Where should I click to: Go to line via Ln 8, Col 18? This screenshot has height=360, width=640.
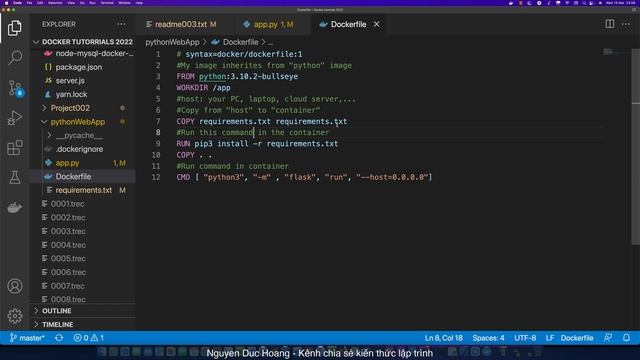point(443,338)
